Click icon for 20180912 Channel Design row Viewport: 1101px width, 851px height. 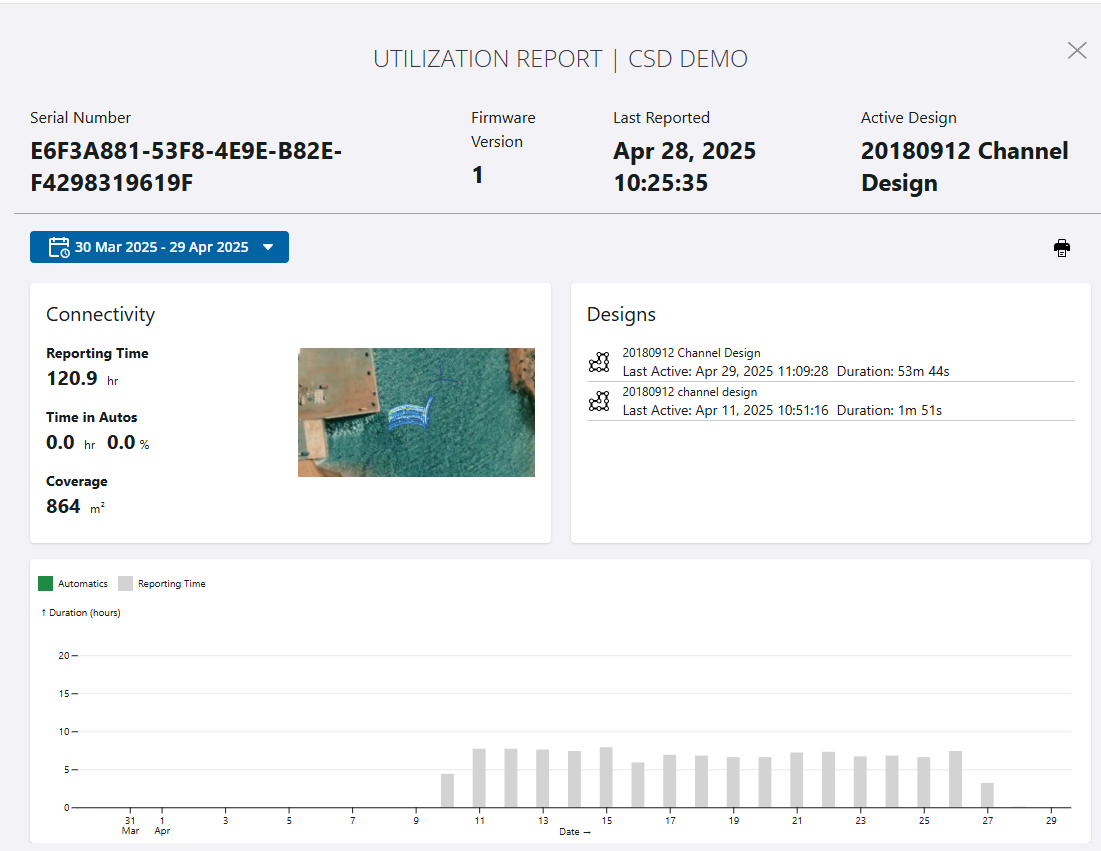(599, 362)
